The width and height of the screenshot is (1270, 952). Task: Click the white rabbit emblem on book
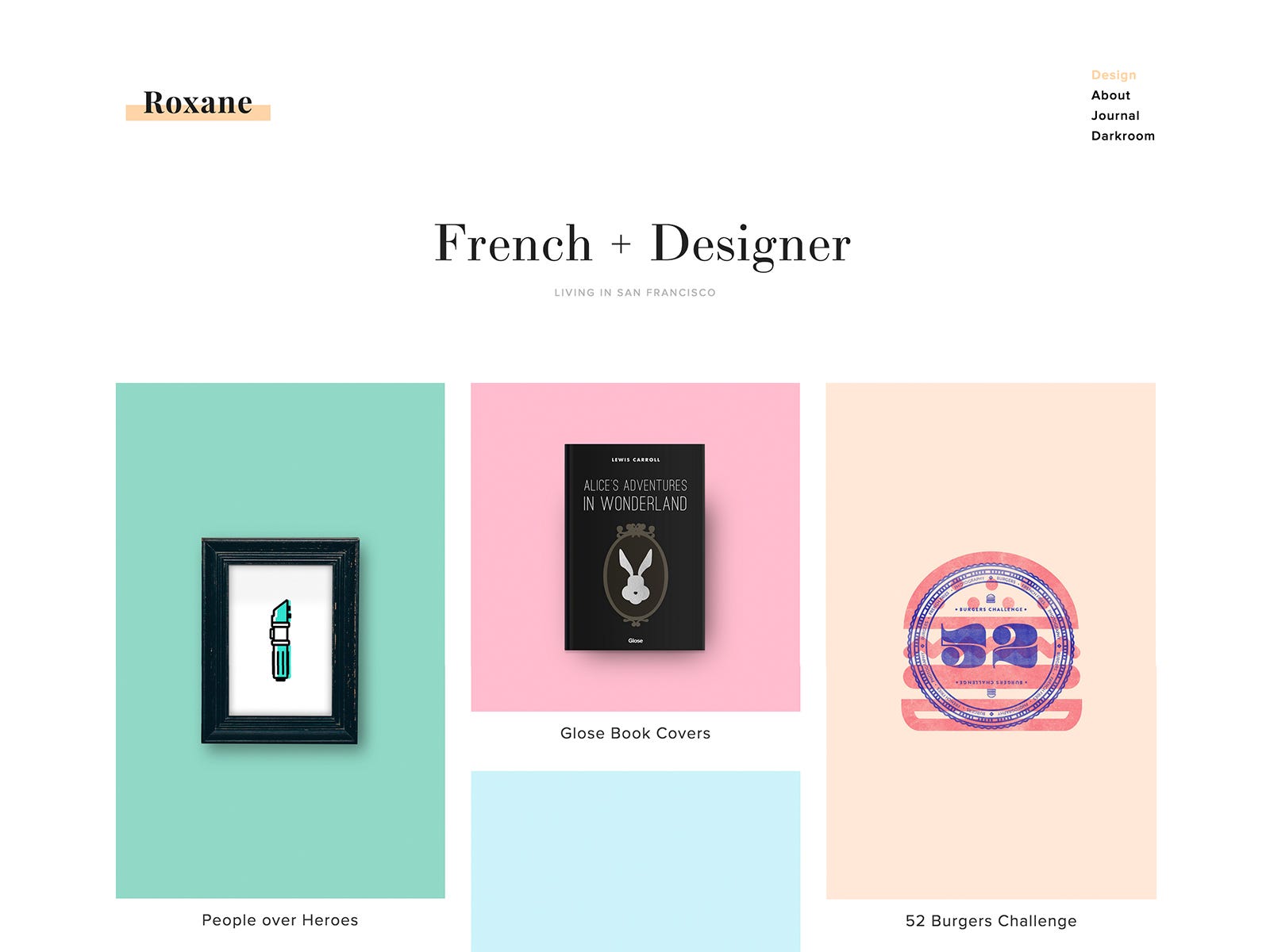(635, 577)
